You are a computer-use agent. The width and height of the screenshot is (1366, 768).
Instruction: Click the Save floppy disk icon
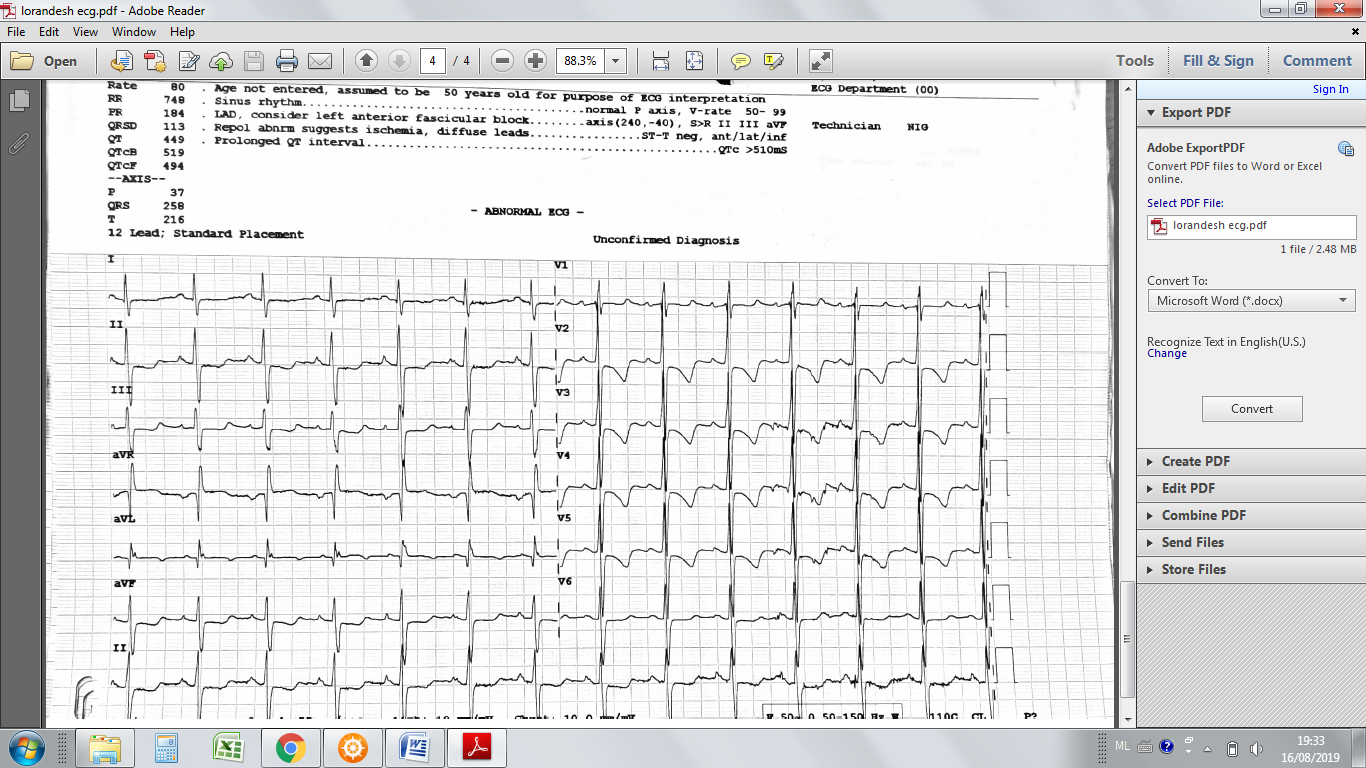click(254, 61)
